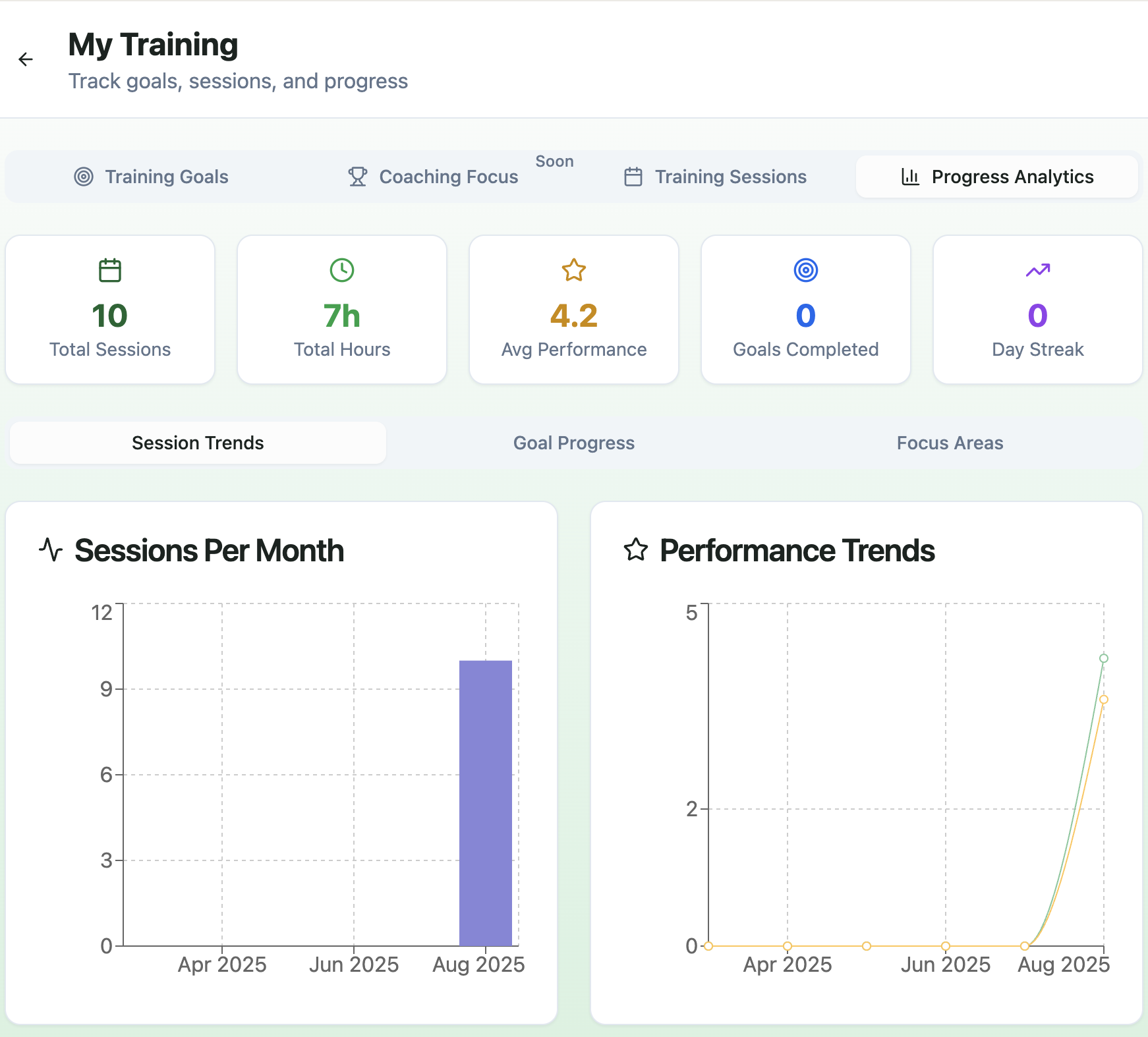1148x1037 pixels.
Task: Click the clock icon above Total Hours
Action: pyautogui.click(x=341, y=270)
